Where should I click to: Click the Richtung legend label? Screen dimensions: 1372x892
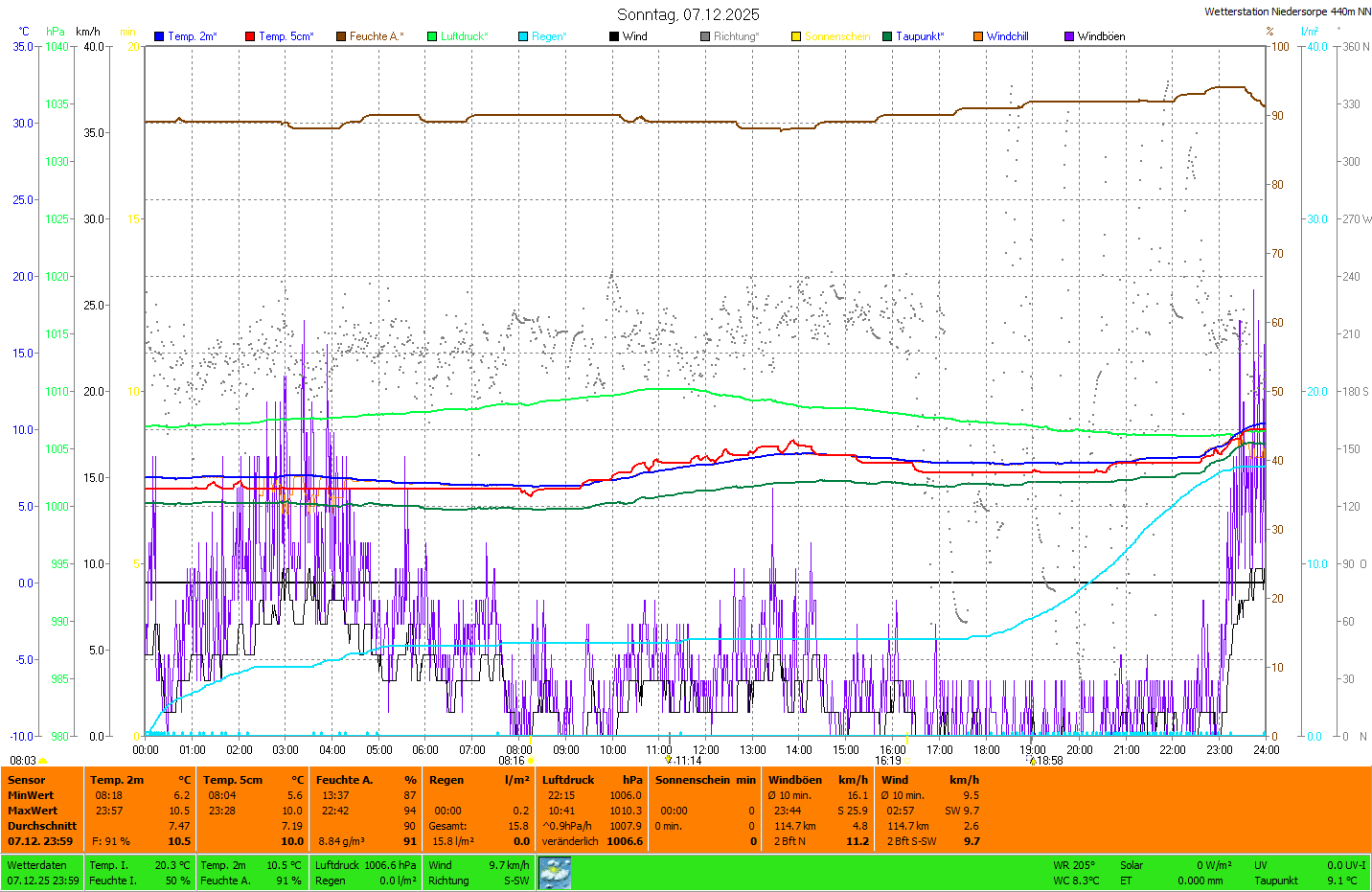pyautogui.click(x=736, y=36)
